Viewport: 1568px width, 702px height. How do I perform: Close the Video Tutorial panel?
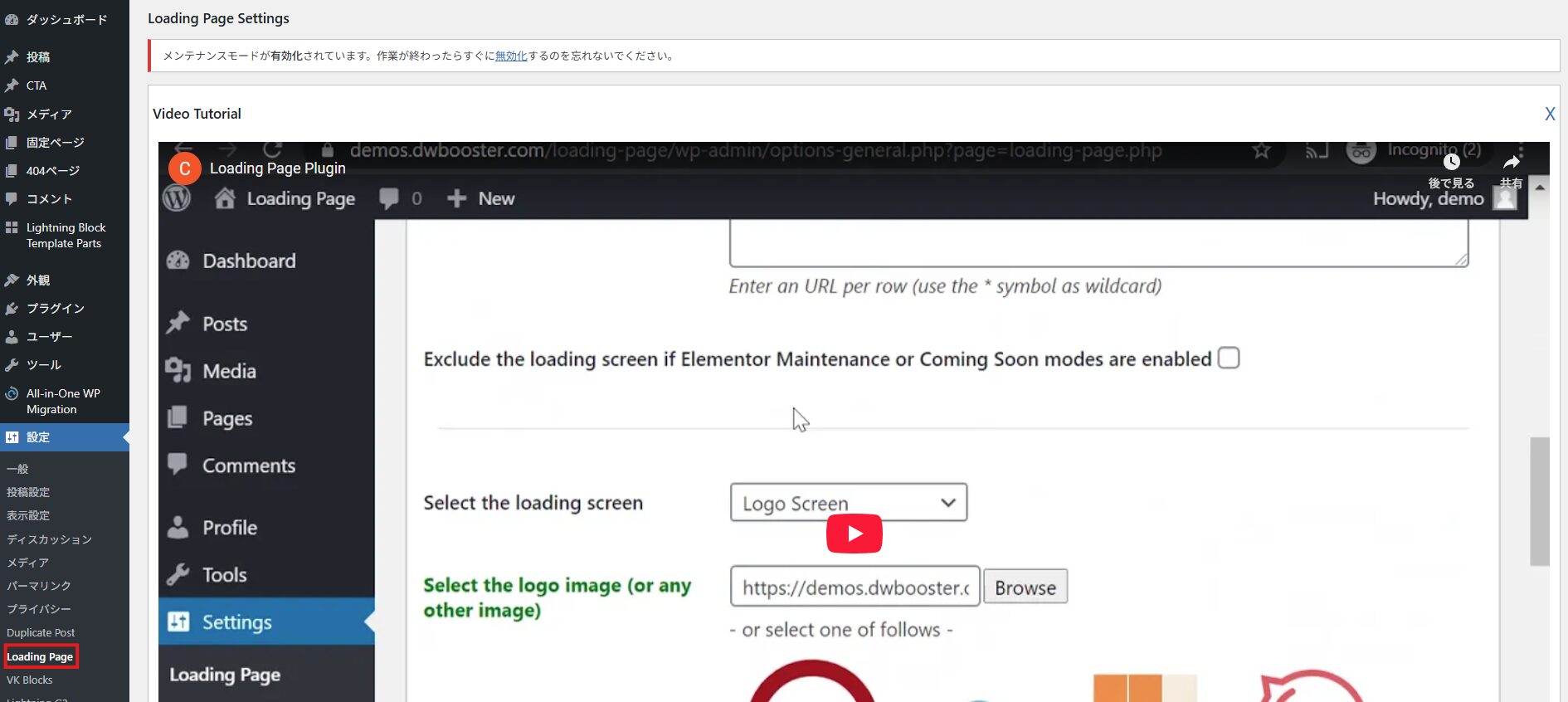coord(1549,115)
